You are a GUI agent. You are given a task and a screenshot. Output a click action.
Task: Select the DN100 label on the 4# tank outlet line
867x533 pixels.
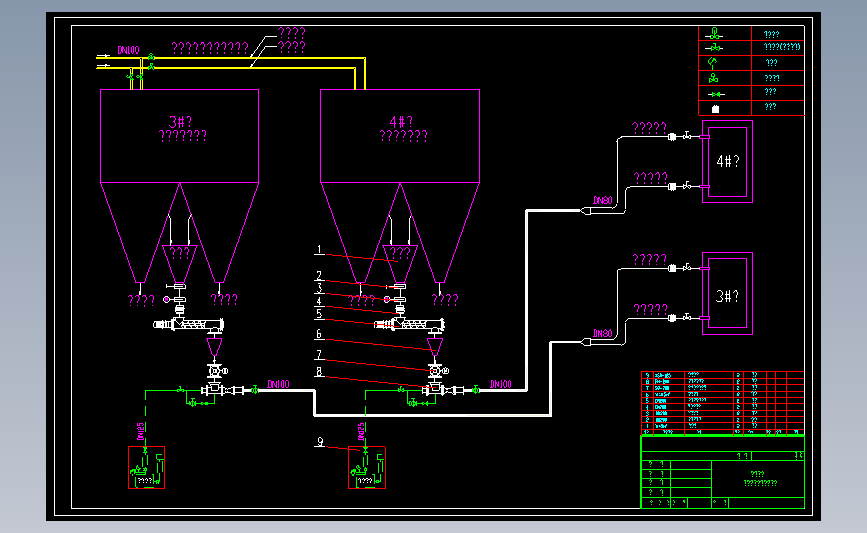click(x=500, y=384)
